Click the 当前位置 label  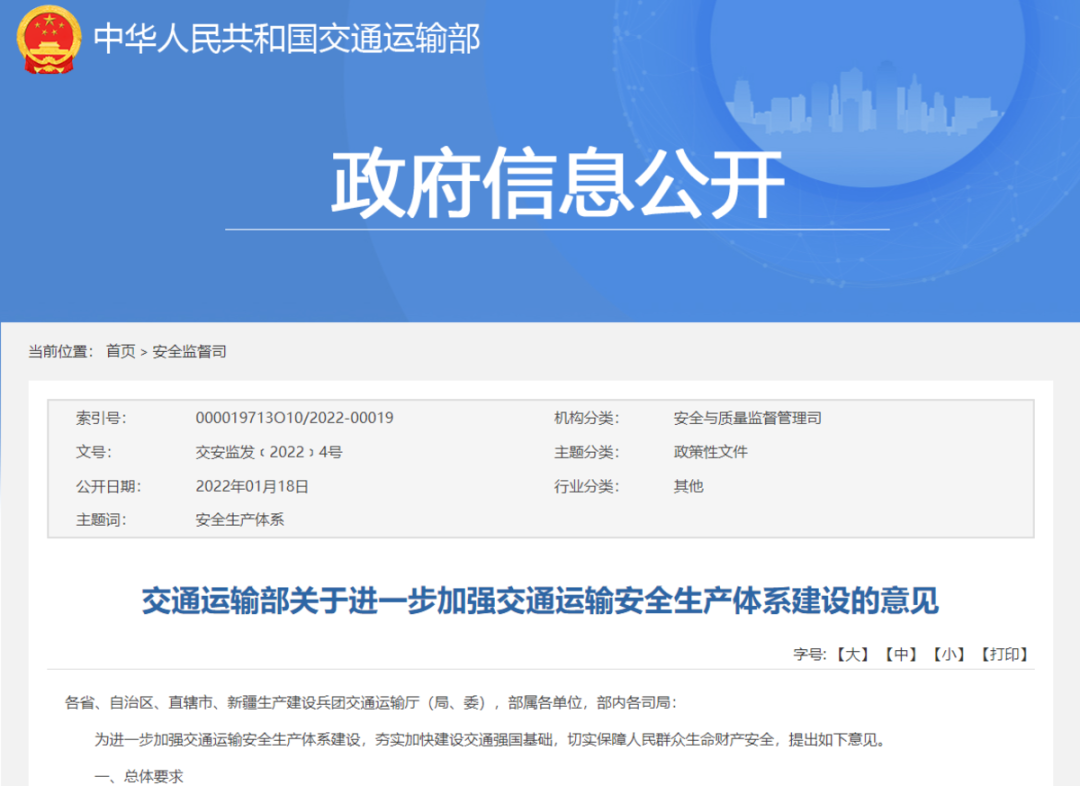coord(61,351)
